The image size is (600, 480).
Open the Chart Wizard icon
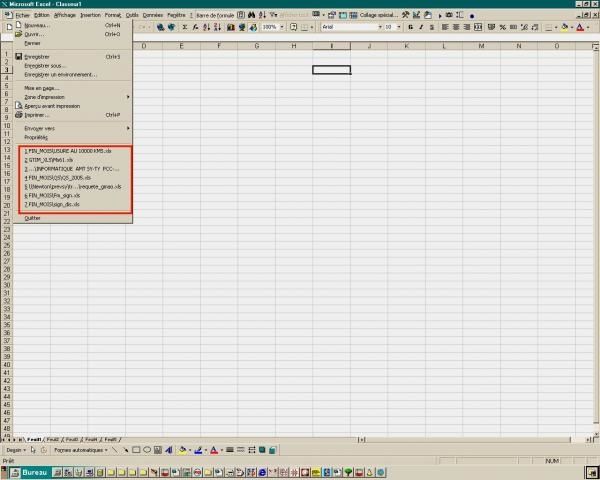[x=230, y=27]
